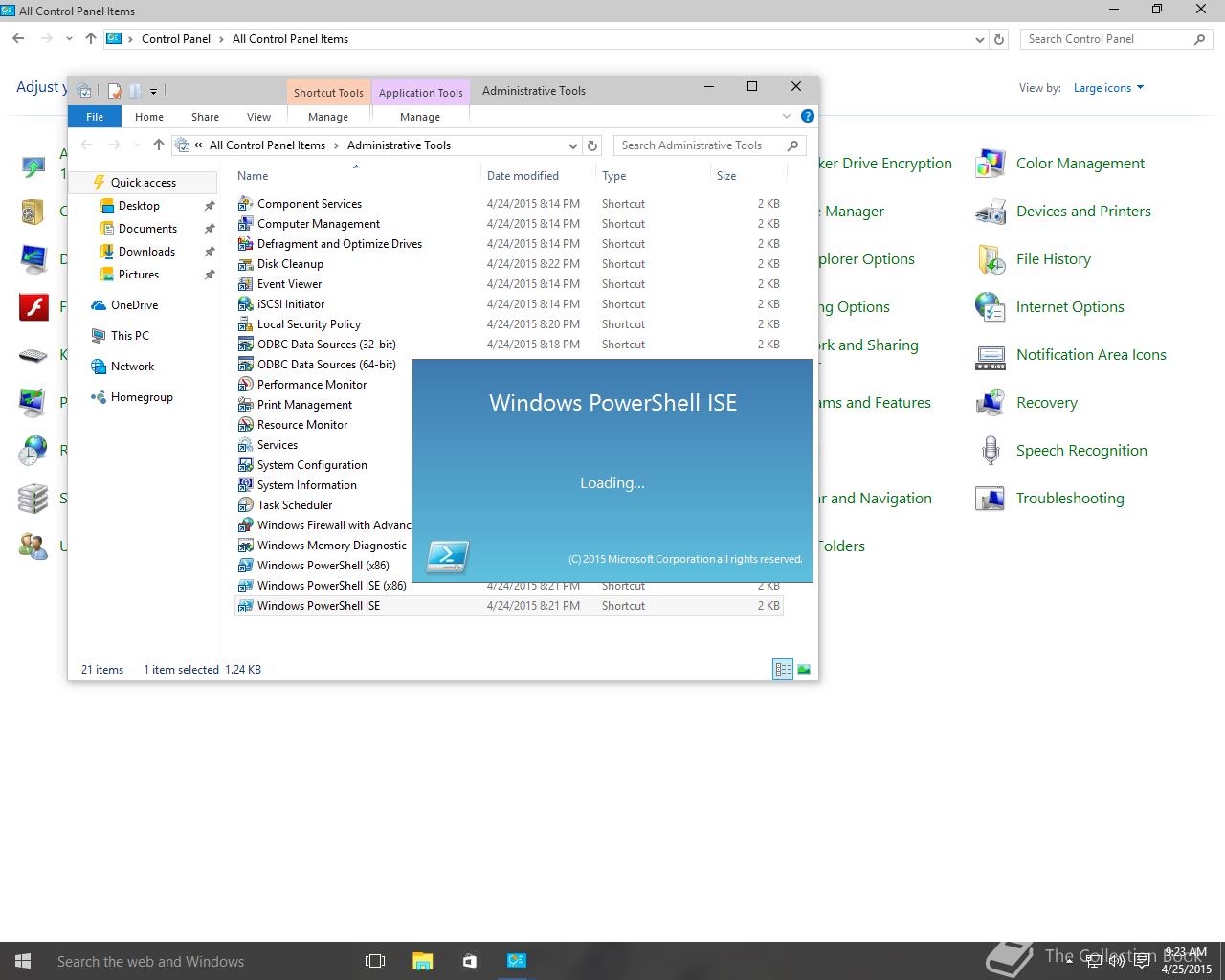The width and height of the screenshot is (1225, 980).
Task: Select This PC in navigation pane
Action: [x=129, y=336]
